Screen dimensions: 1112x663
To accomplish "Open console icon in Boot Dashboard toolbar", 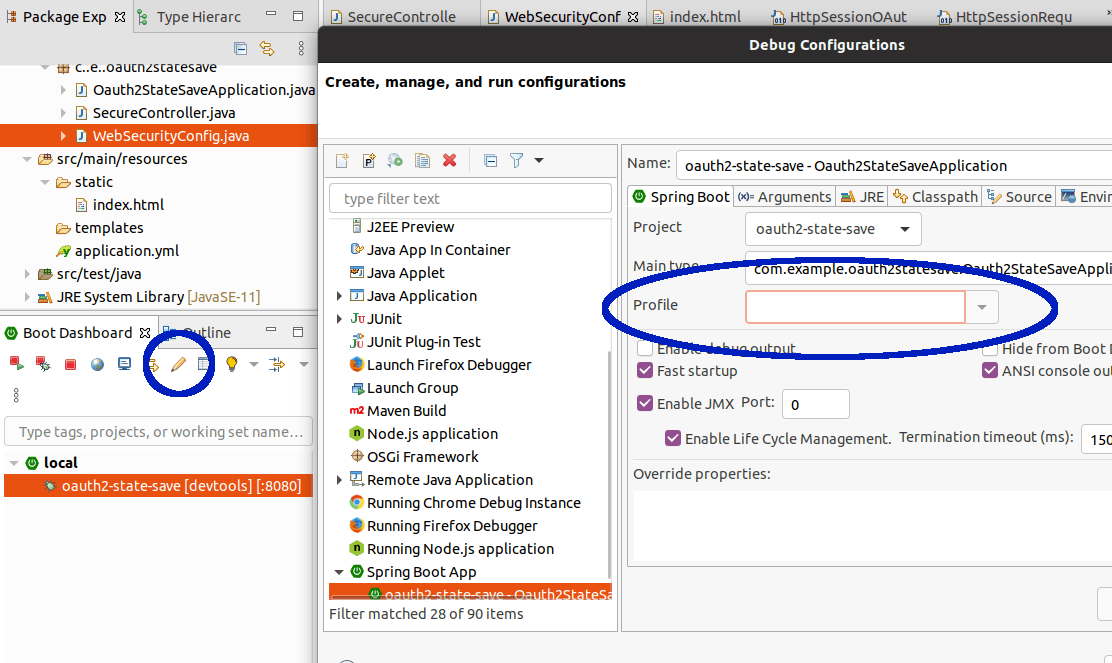I will (123, 364).
